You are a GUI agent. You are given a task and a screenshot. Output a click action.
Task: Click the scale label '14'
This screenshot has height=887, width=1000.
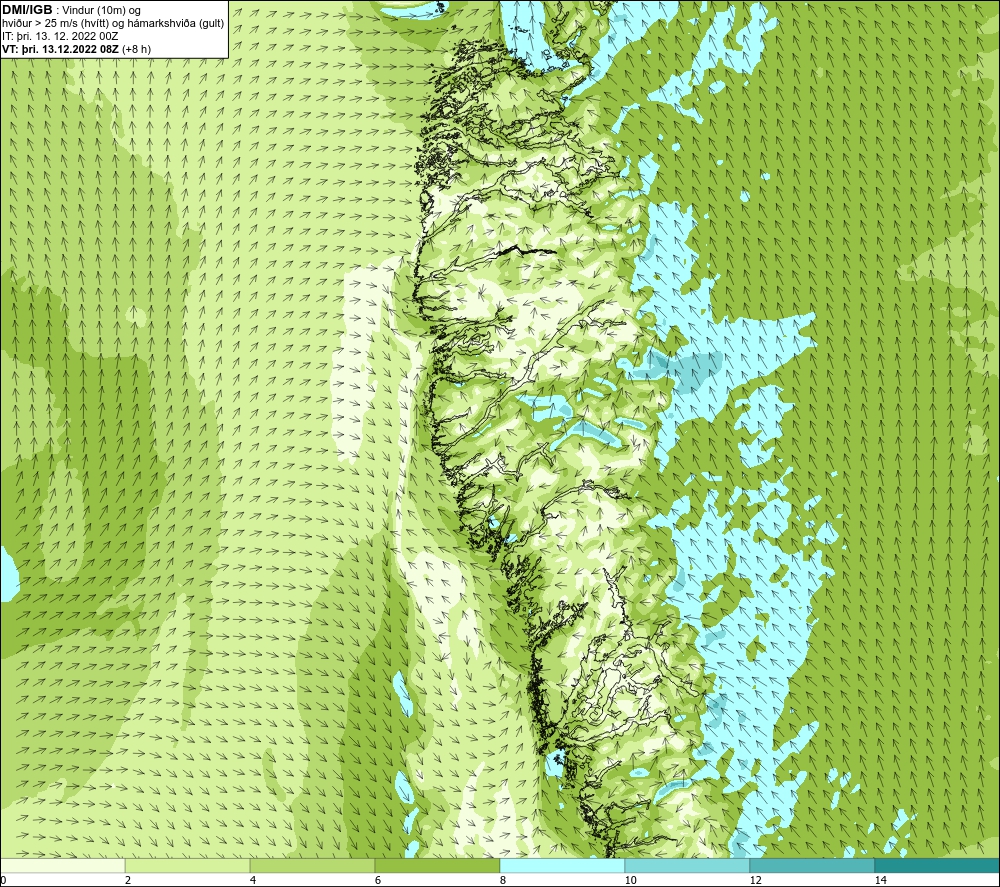881,880
